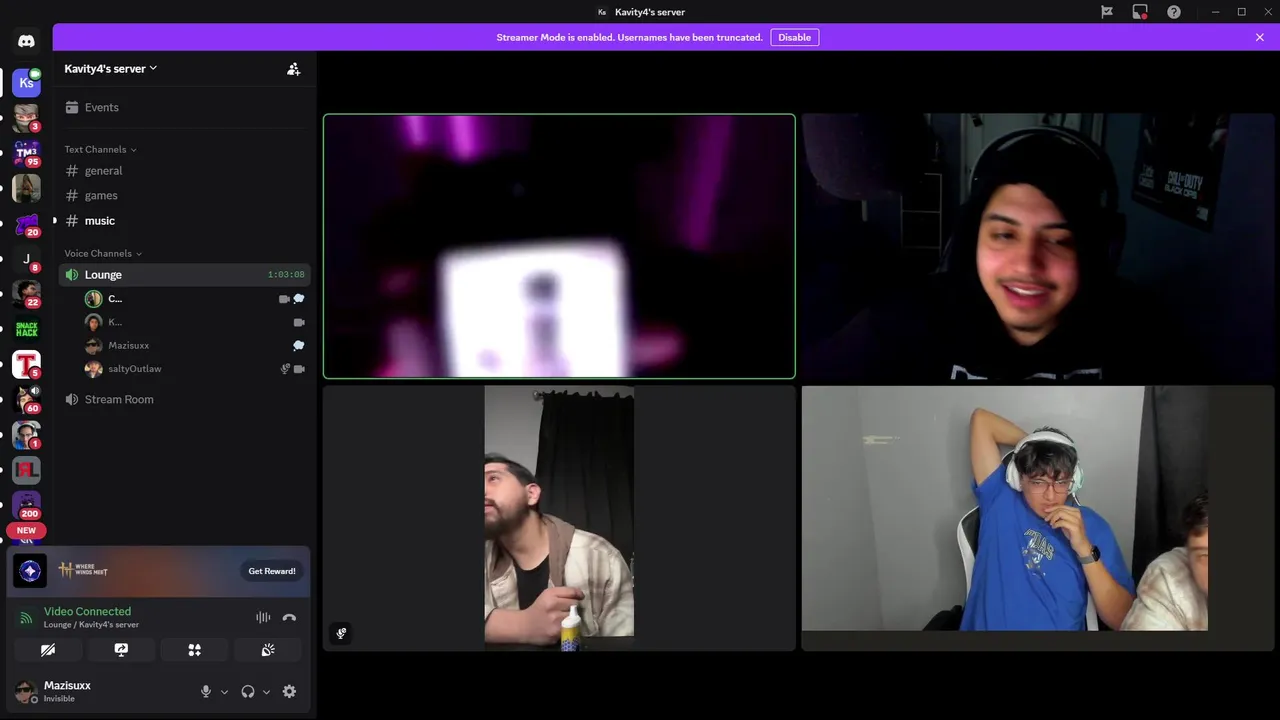Select user C... in Lounge

195,299
